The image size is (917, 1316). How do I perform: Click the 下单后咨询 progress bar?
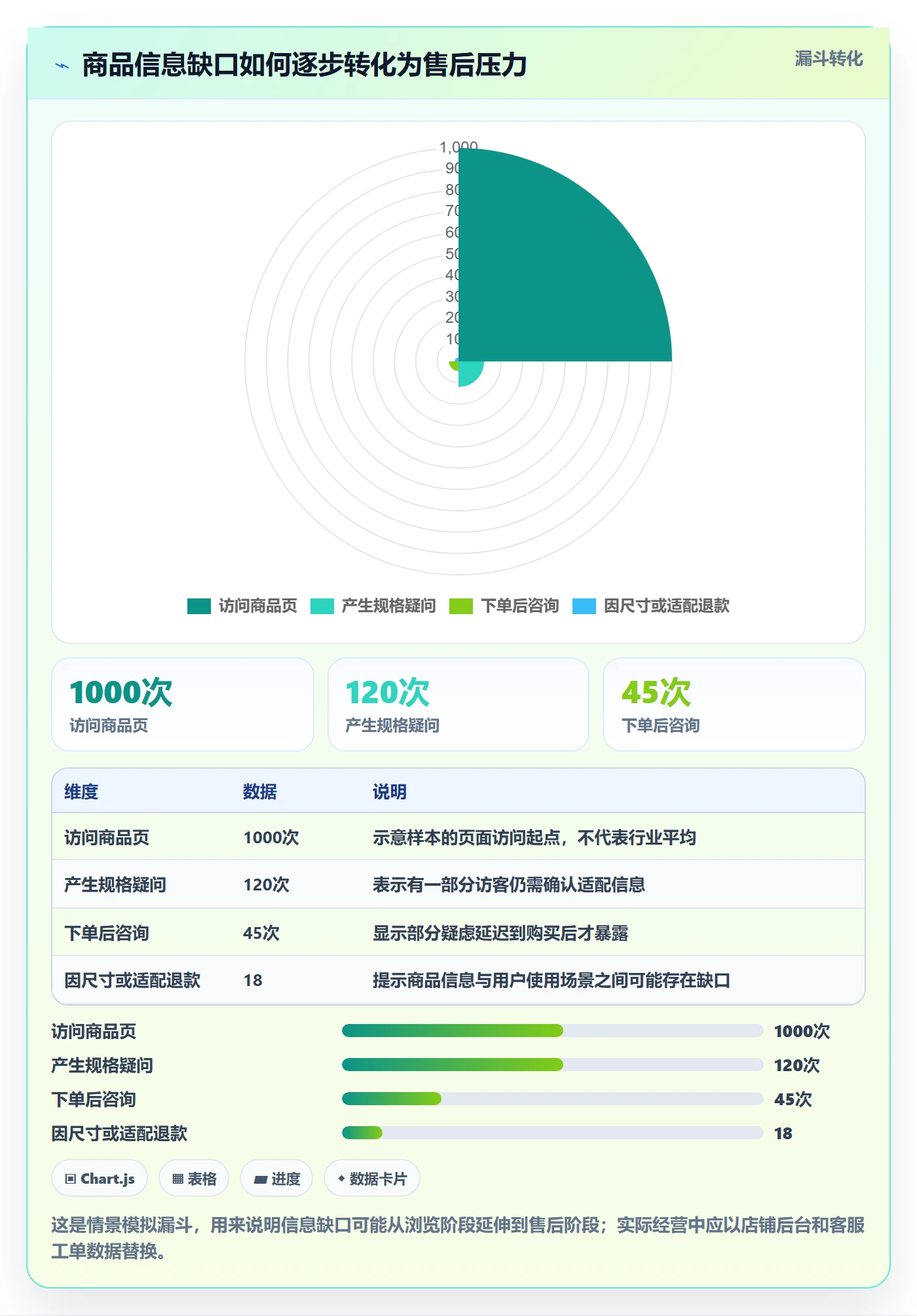[552, 1099]
